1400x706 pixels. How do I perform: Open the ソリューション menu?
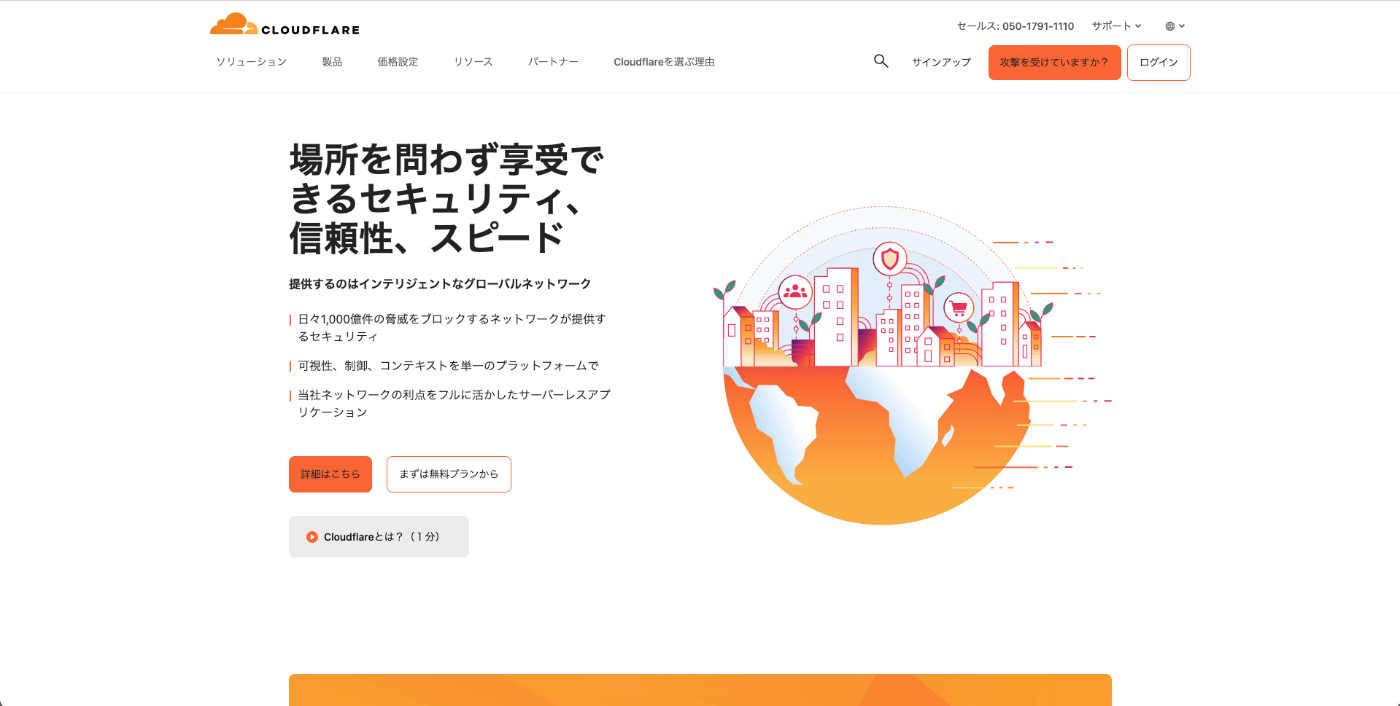click(x=251, y=62)
